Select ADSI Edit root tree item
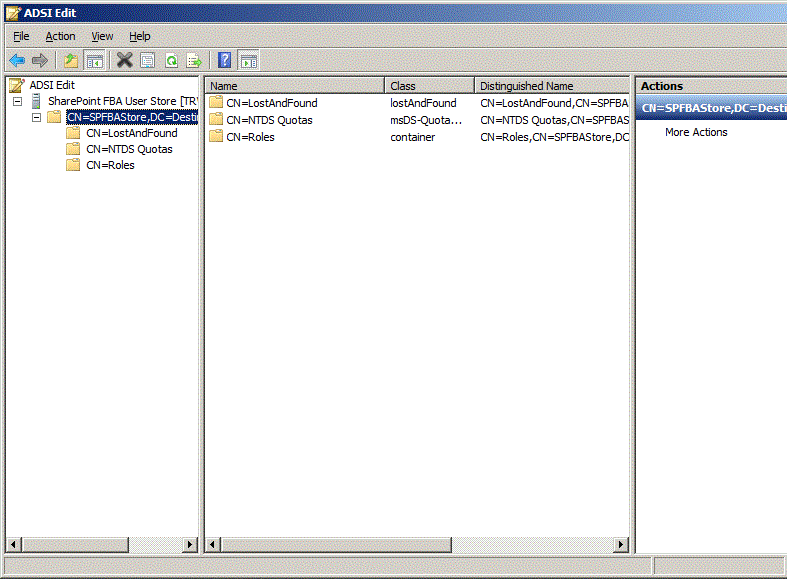The width and height of the screenshot is (787, 579). coord(52,85)
